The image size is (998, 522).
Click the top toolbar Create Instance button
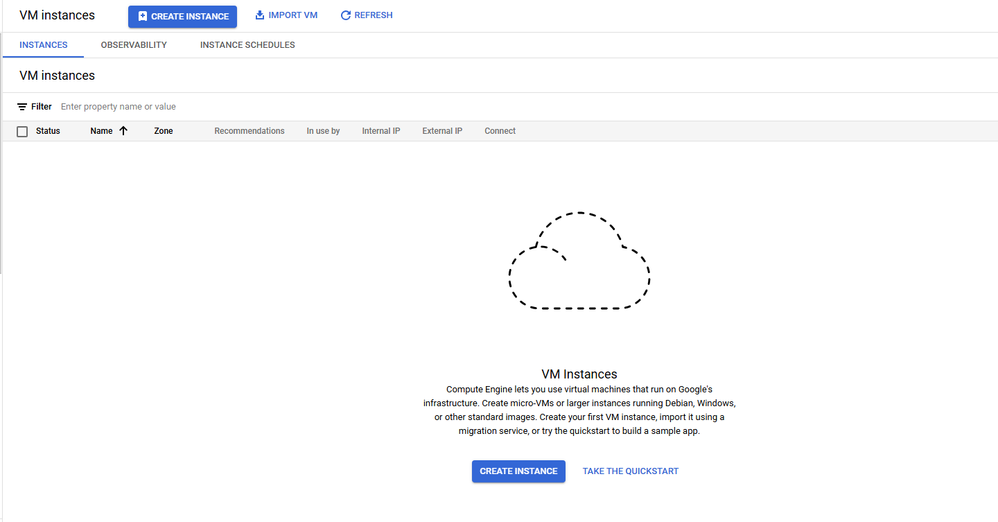pos(182,17)
